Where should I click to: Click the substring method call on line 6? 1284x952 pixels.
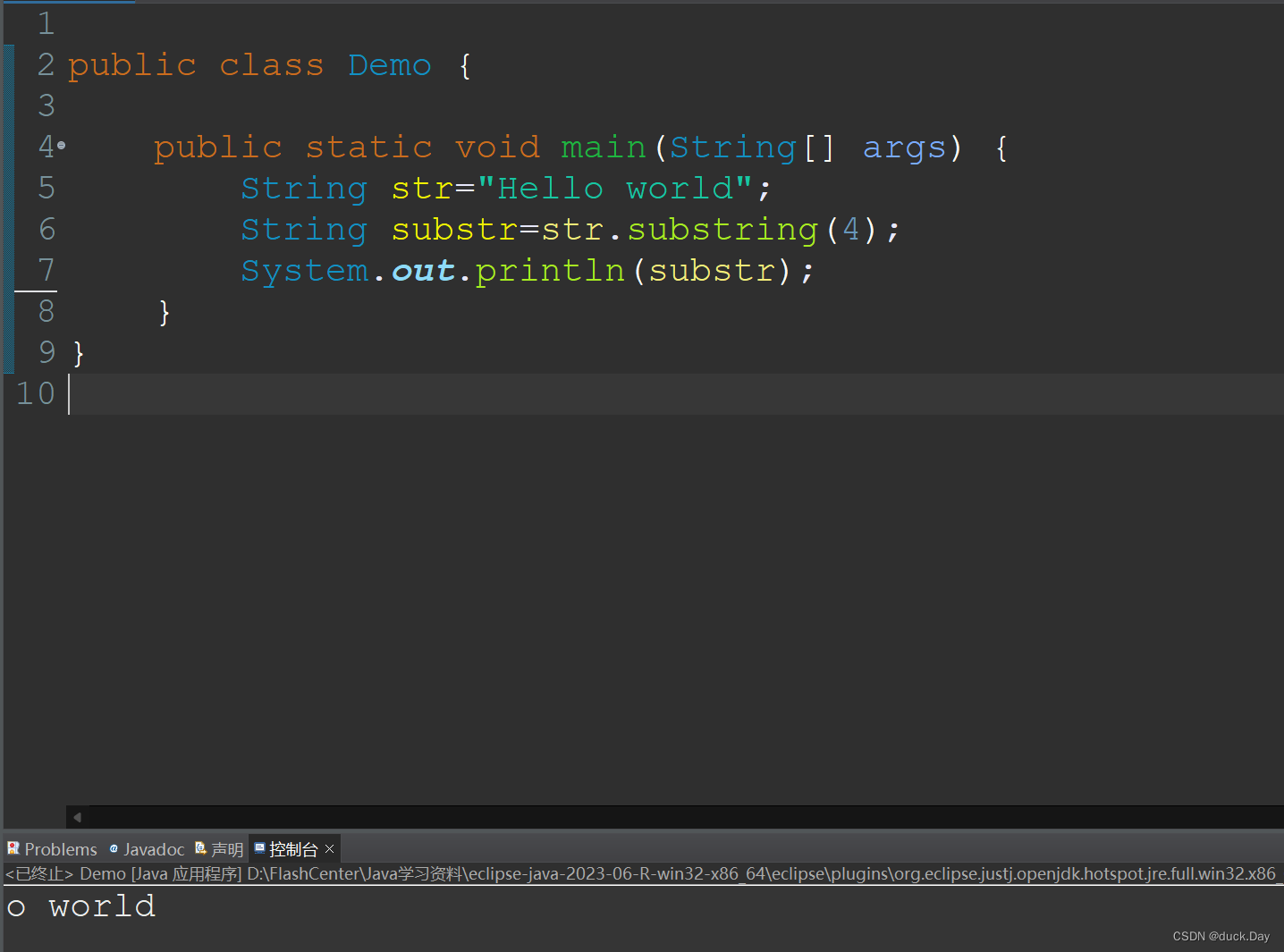(722, 229)
